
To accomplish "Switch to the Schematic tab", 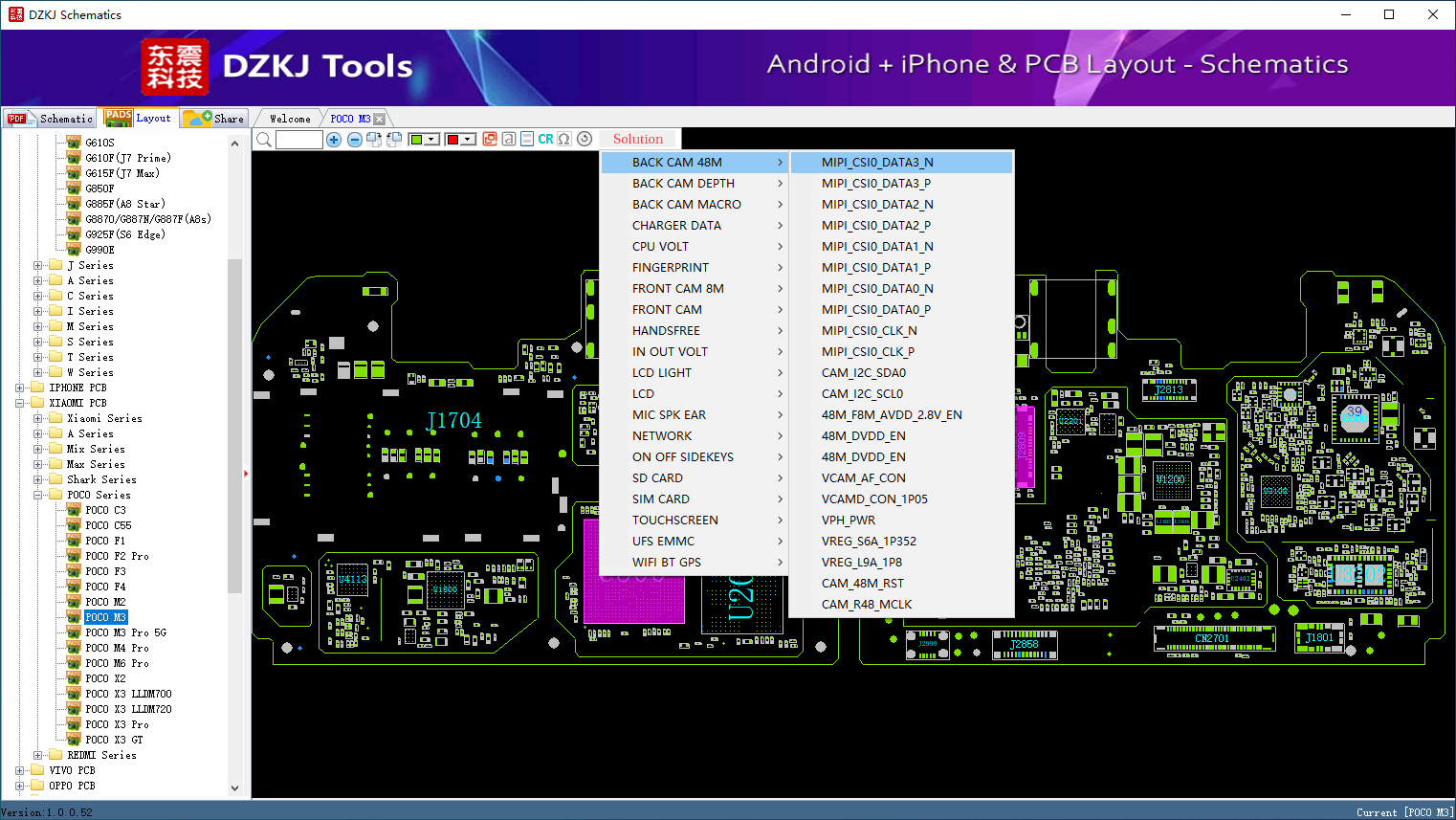I will point(50,119).
